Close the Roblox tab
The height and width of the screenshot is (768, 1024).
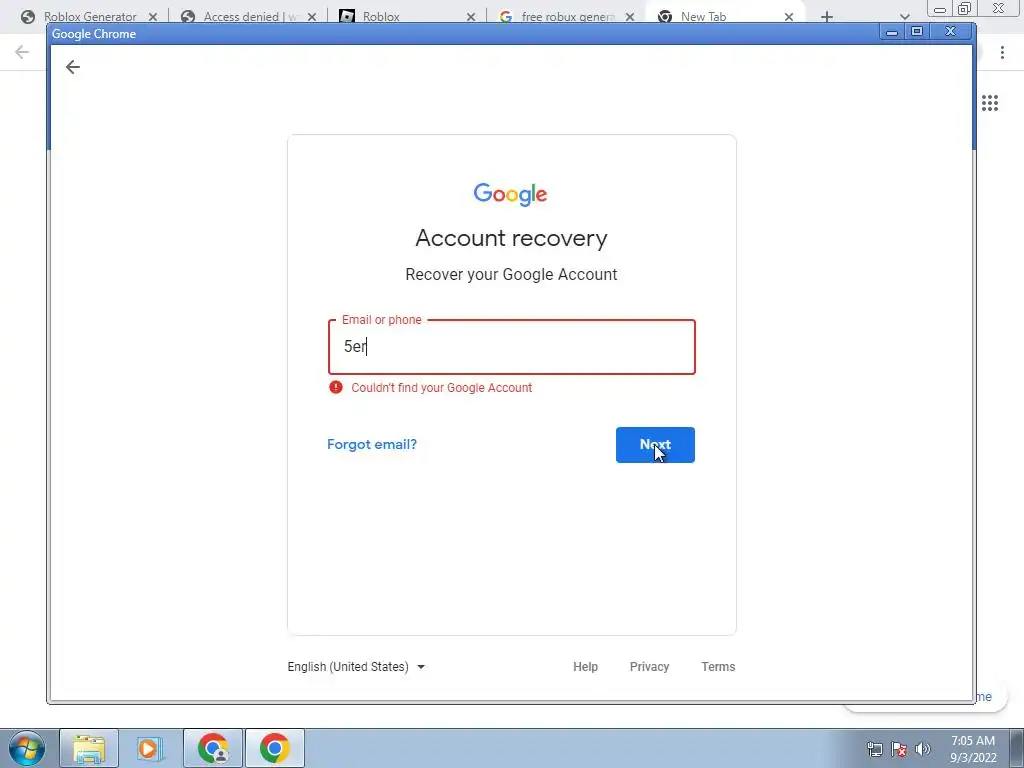471,17
